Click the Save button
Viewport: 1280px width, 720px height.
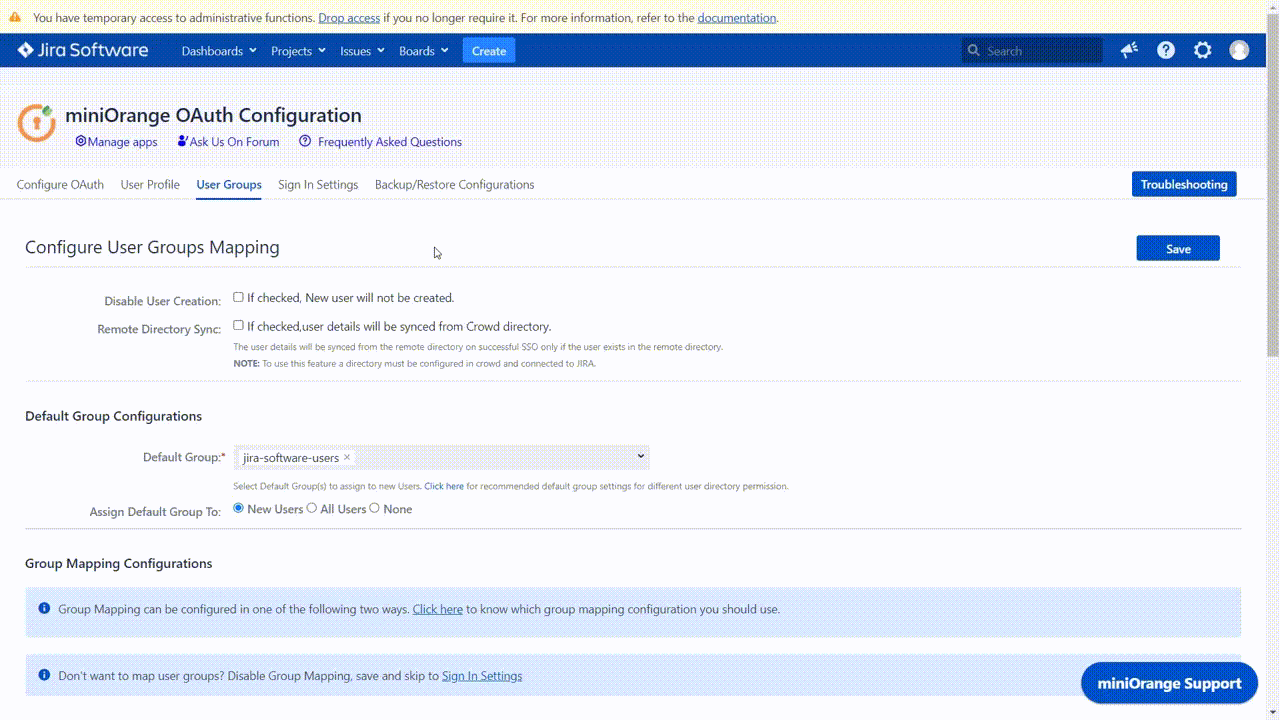coord(1178,248)
